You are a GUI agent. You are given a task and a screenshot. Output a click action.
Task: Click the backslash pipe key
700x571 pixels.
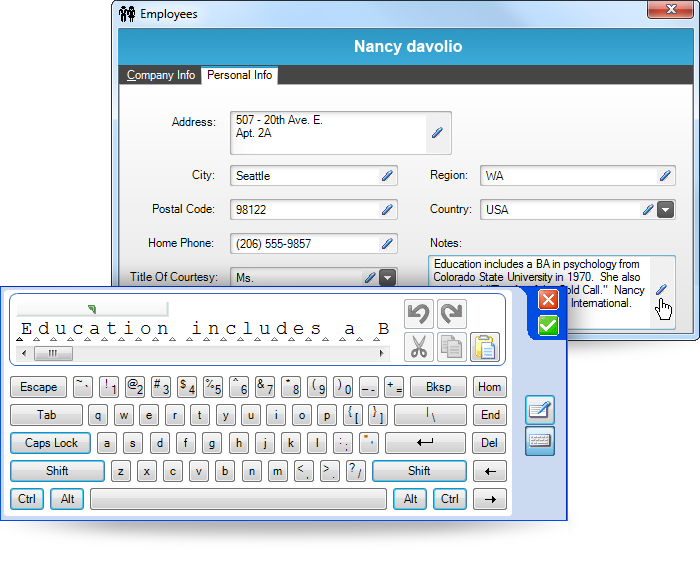click(430, 415)
